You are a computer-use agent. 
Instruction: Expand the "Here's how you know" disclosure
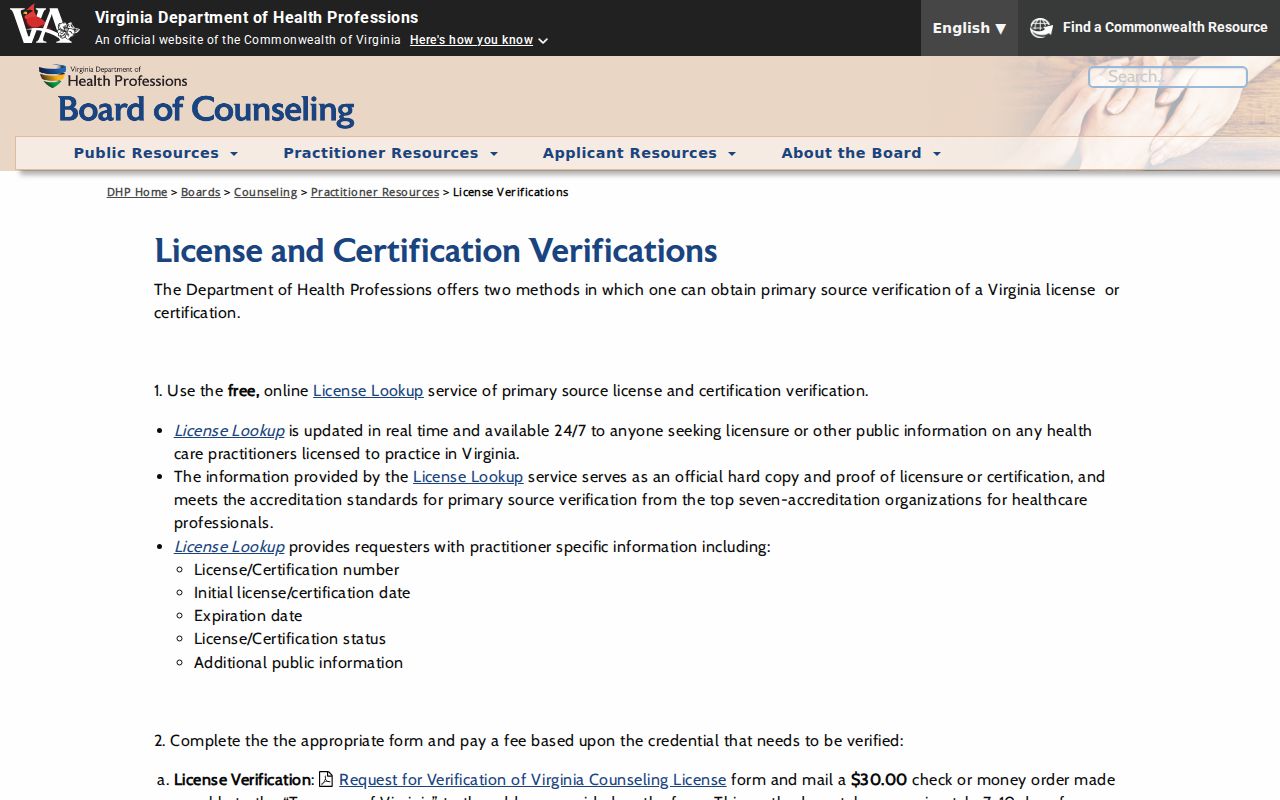(478, 40)
